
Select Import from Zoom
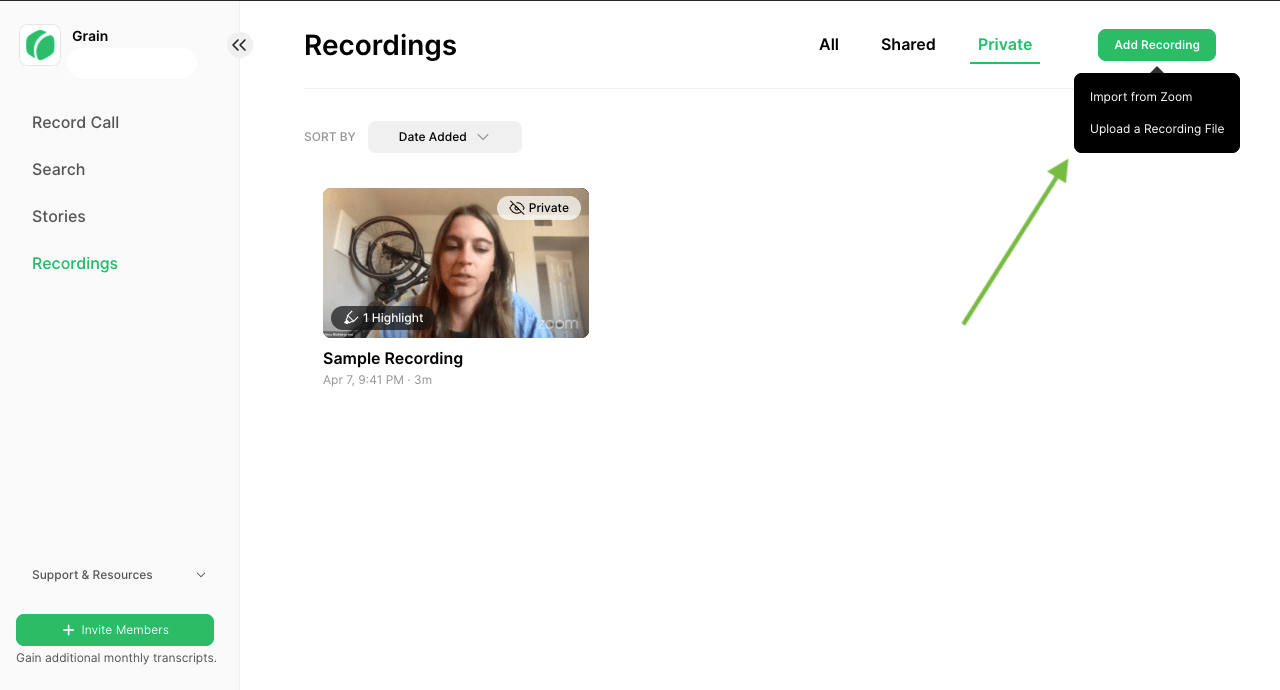coord(1141,96)
